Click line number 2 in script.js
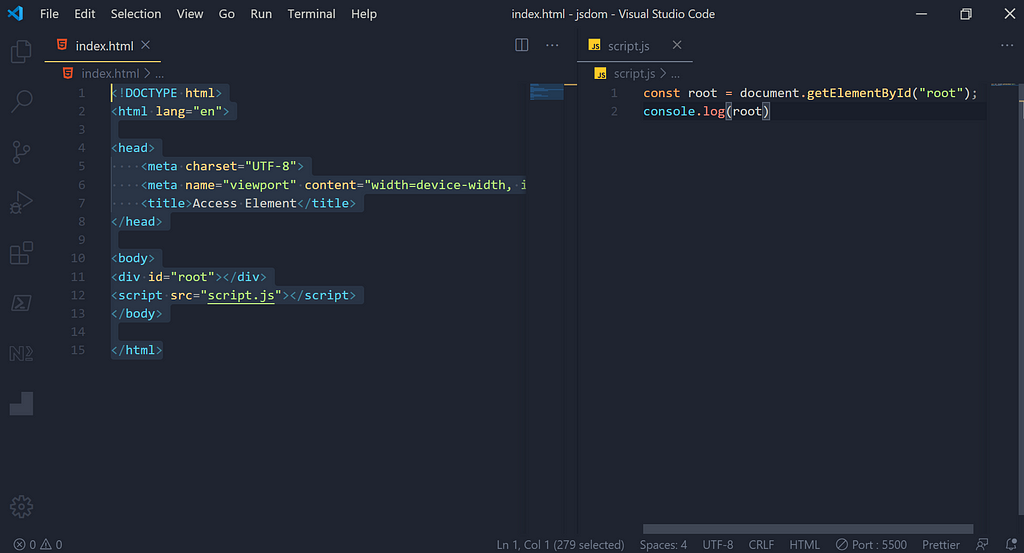This screenshot has height=553, width=1024. 614,111
